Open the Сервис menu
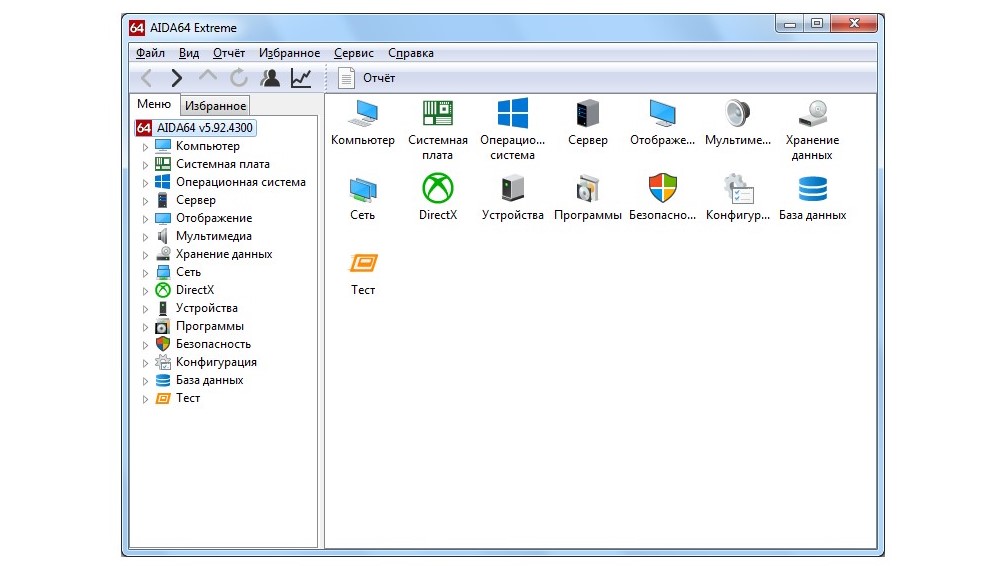This screenshot has width=1006, height=566. [x=354, y=53]
